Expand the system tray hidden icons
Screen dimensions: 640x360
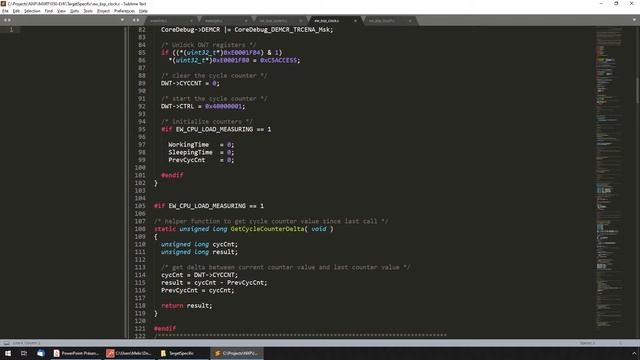pos(634,353)
